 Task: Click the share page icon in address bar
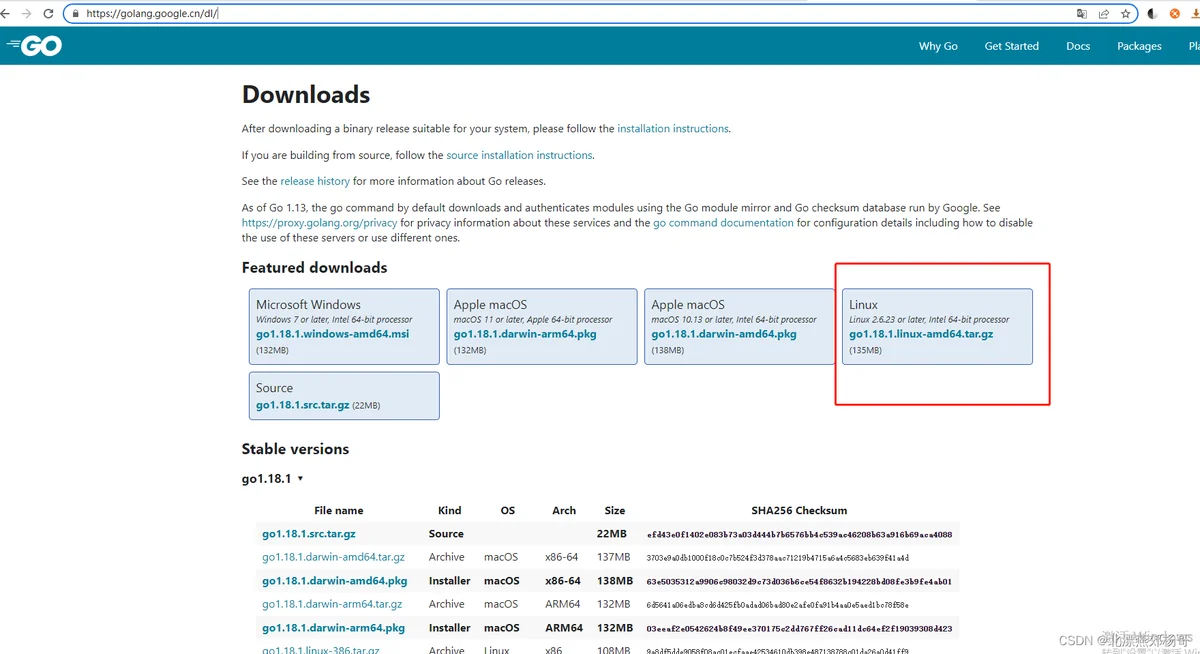point(1104,14)
